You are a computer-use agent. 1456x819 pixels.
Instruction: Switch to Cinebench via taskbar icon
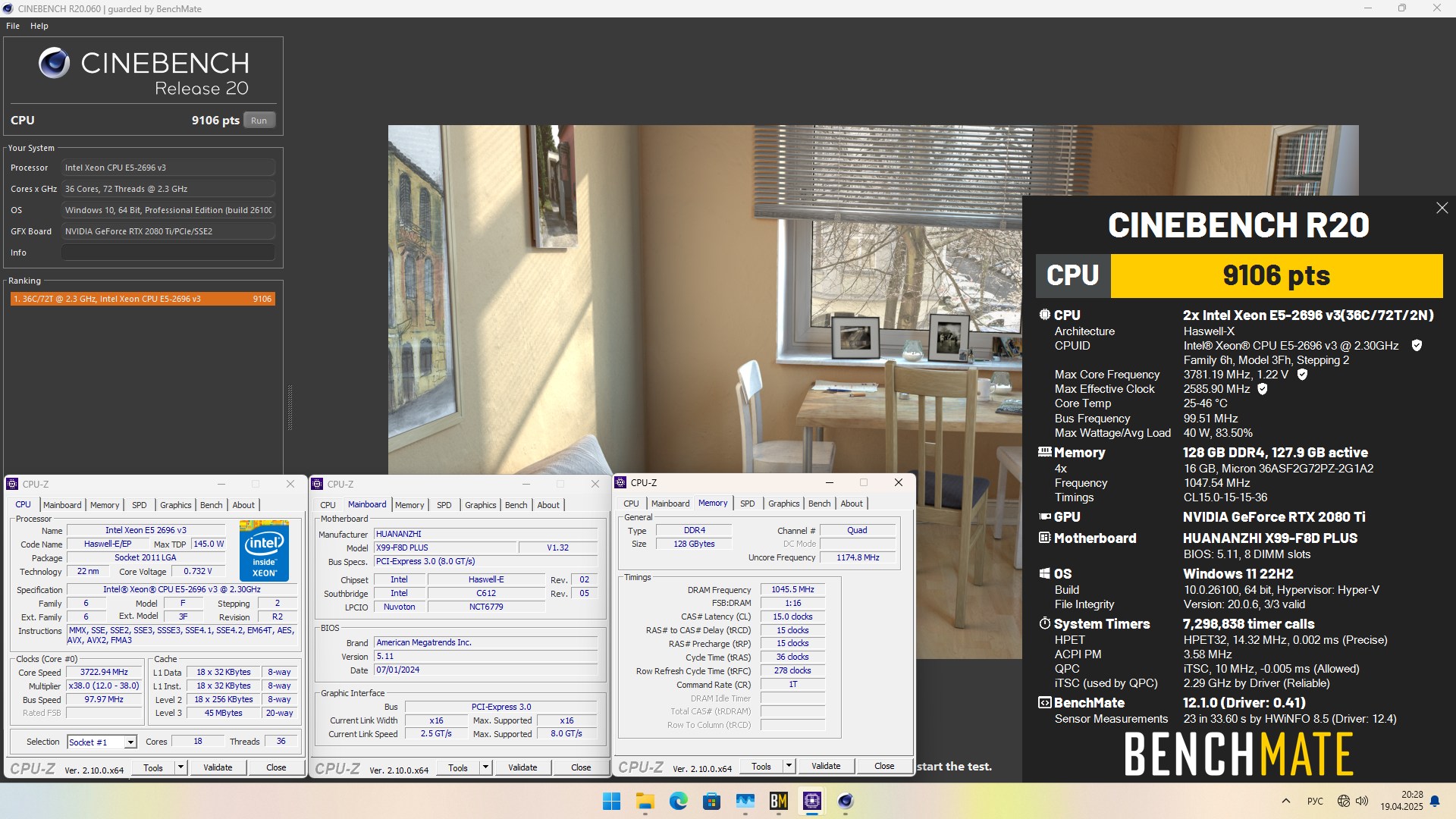tap(846, 801)
